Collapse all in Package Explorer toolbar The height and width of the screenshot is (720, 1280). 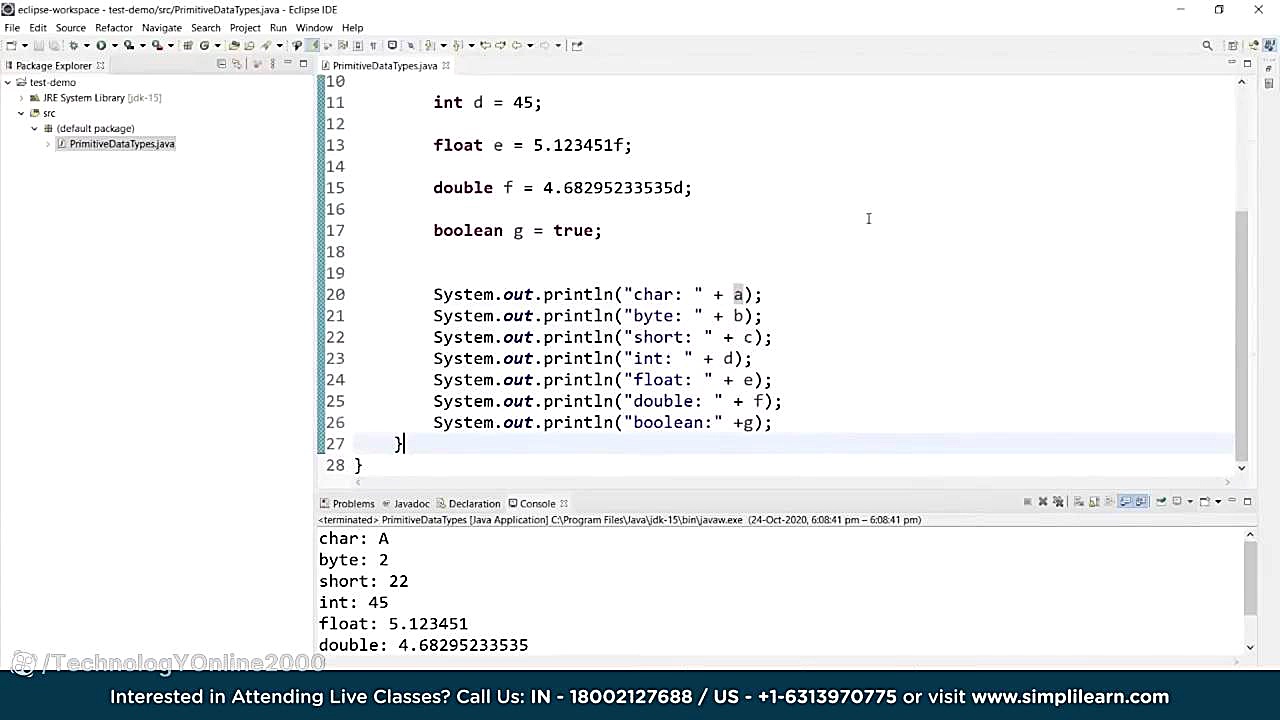pos(221,64)
